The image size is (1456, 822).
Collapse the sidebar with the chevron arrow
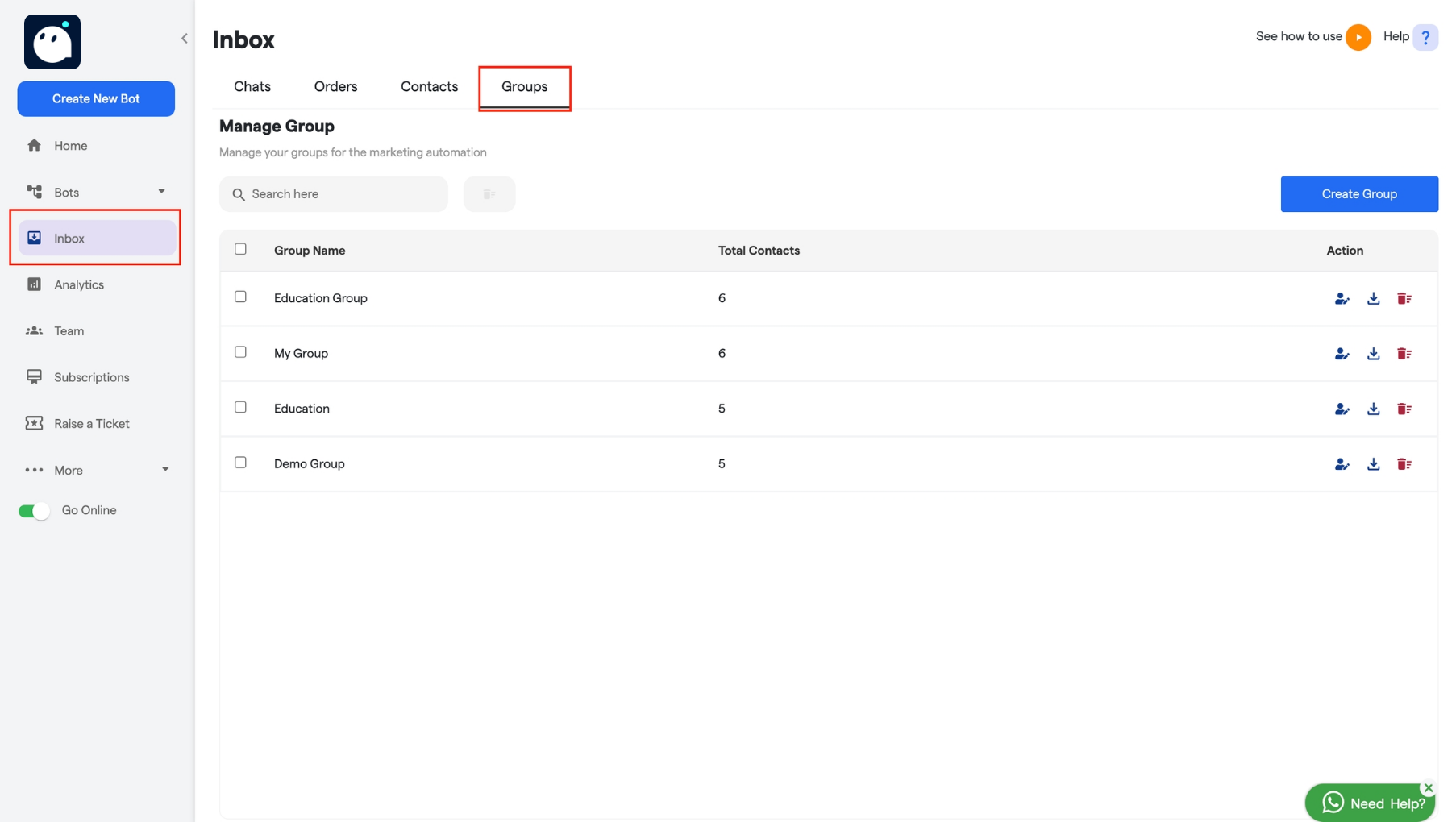(185, 38)
